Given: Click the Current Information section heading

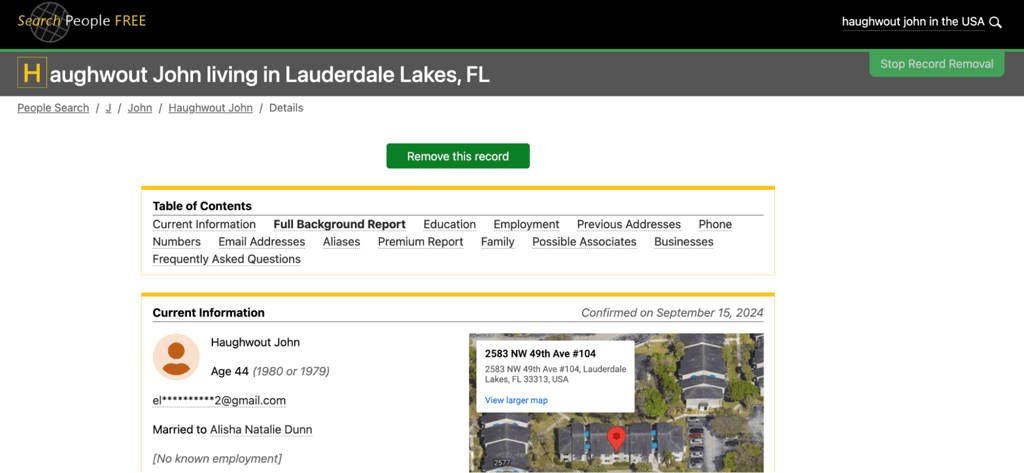Looking at the screenshot, I should tap(208, 313).
